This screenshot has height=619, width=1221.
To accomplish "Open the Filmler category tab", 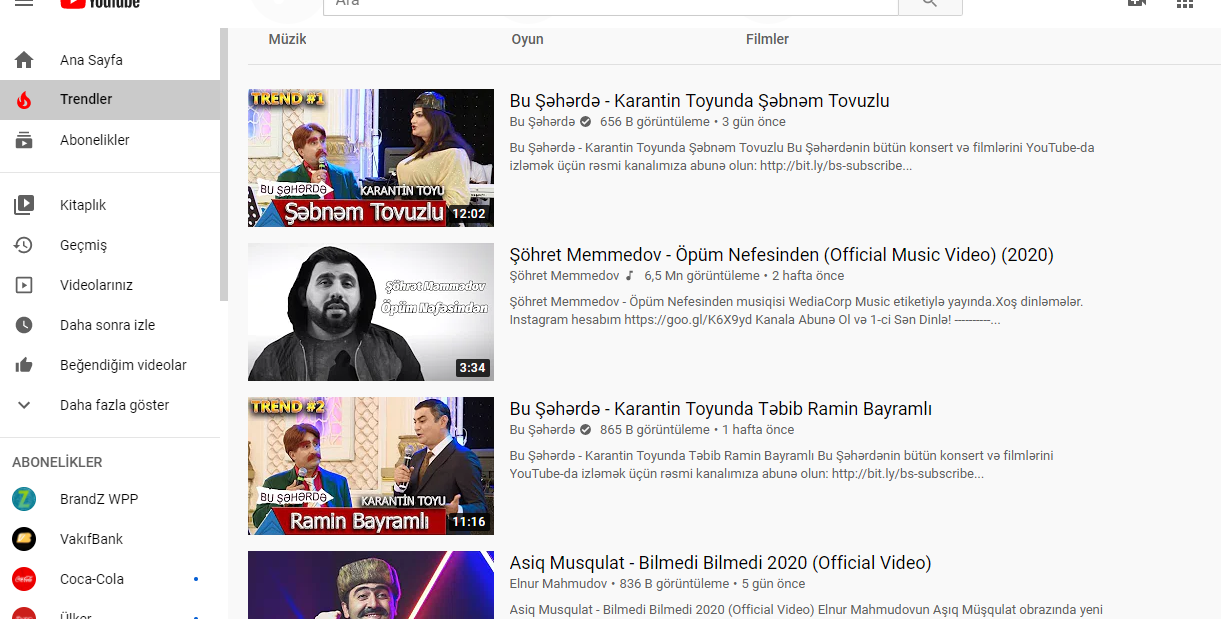I will 767,39.
